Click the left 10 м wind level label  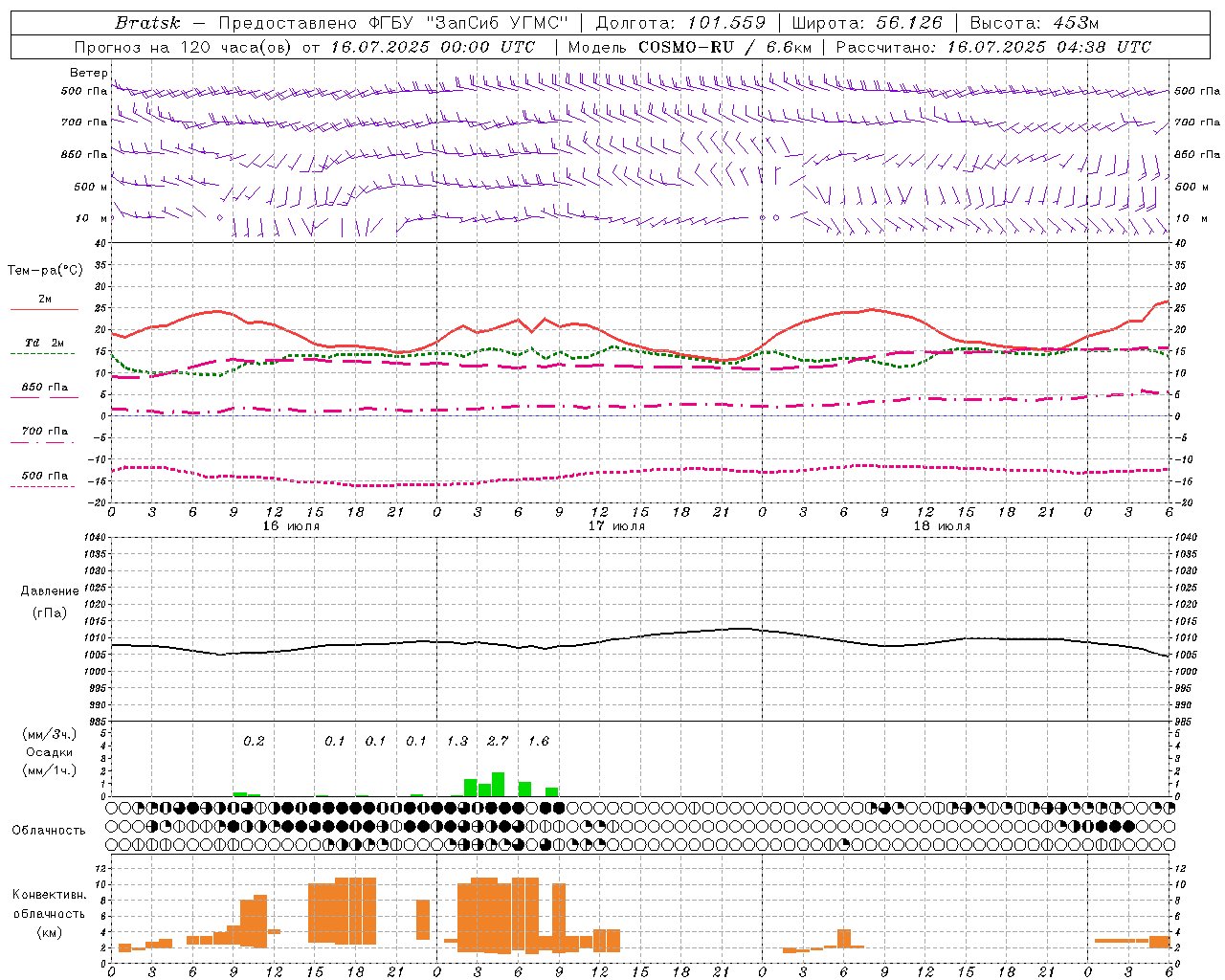(92, 218)
